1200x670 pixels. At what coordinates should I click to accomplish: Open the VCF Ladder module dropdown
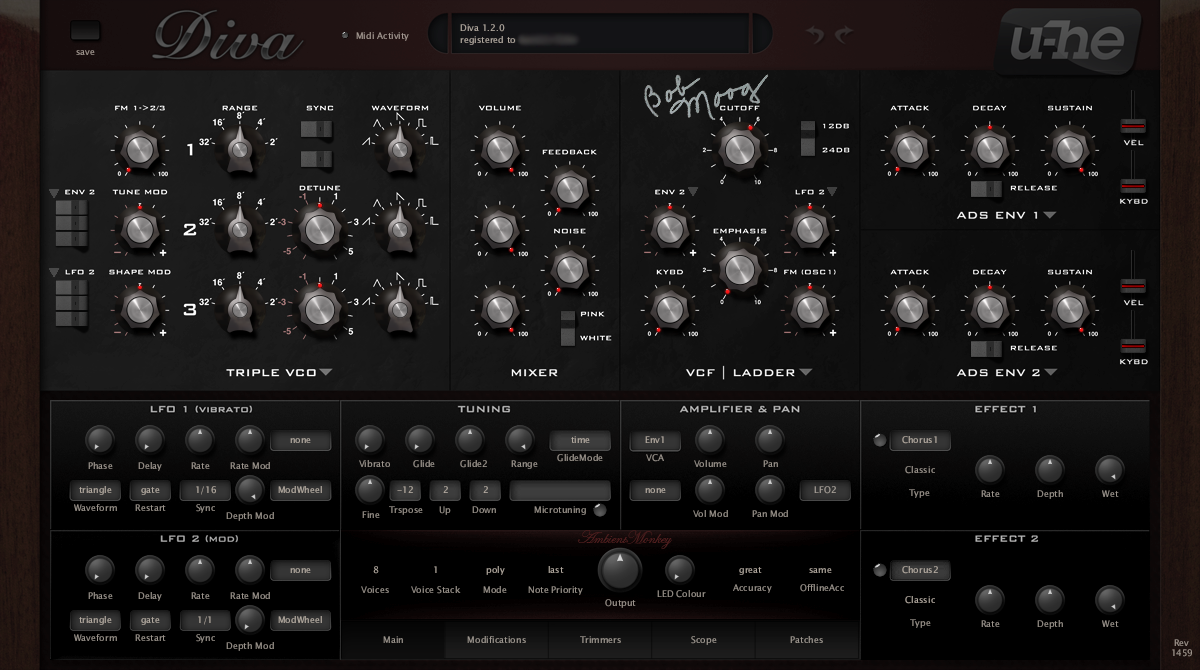point(805,373)
